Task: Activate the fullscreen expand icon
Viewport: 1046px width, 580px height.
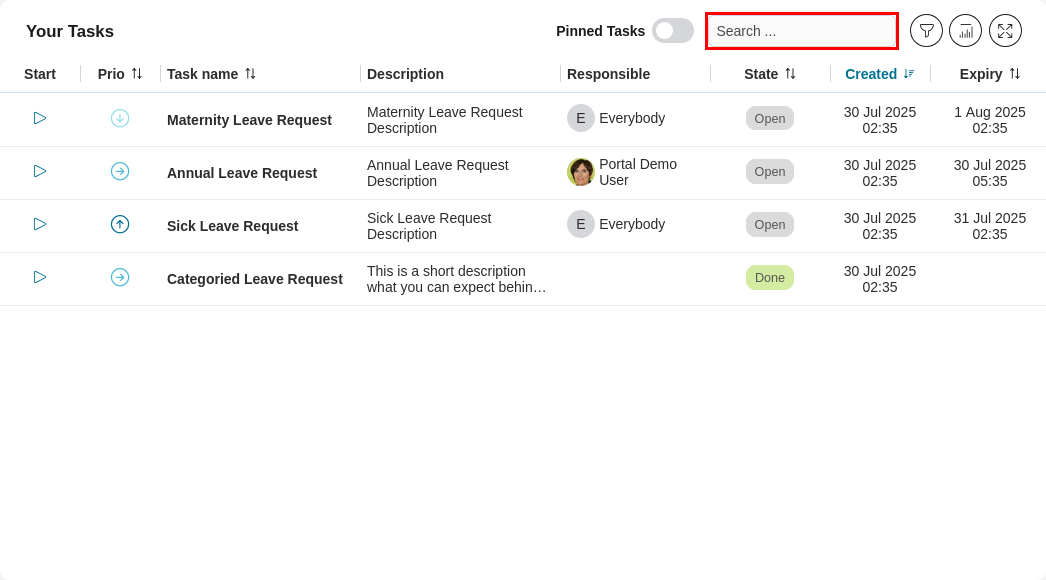Action: (x=1005, y=31)
